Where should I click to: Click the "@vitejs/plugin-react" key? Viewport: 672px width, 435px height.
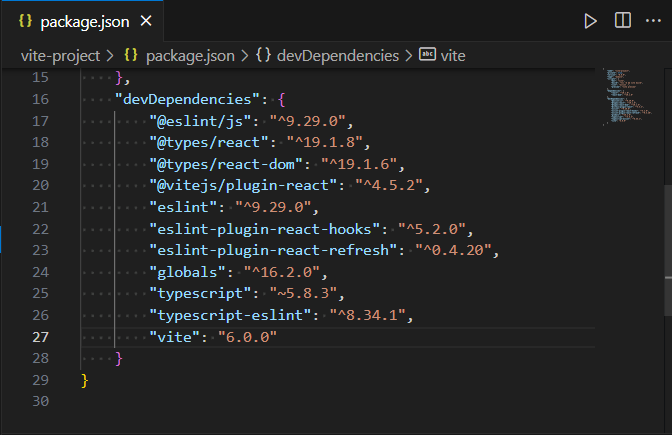point(243,185)
